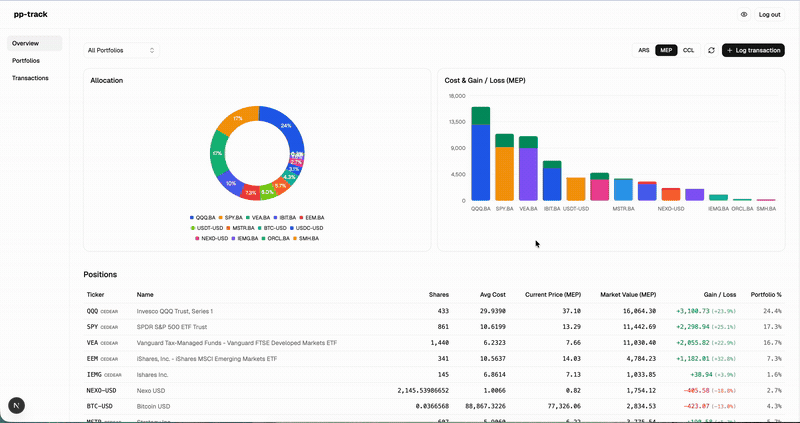Select the MEP currency option
This screenshot has width=800, height=423.
(666, 51)
